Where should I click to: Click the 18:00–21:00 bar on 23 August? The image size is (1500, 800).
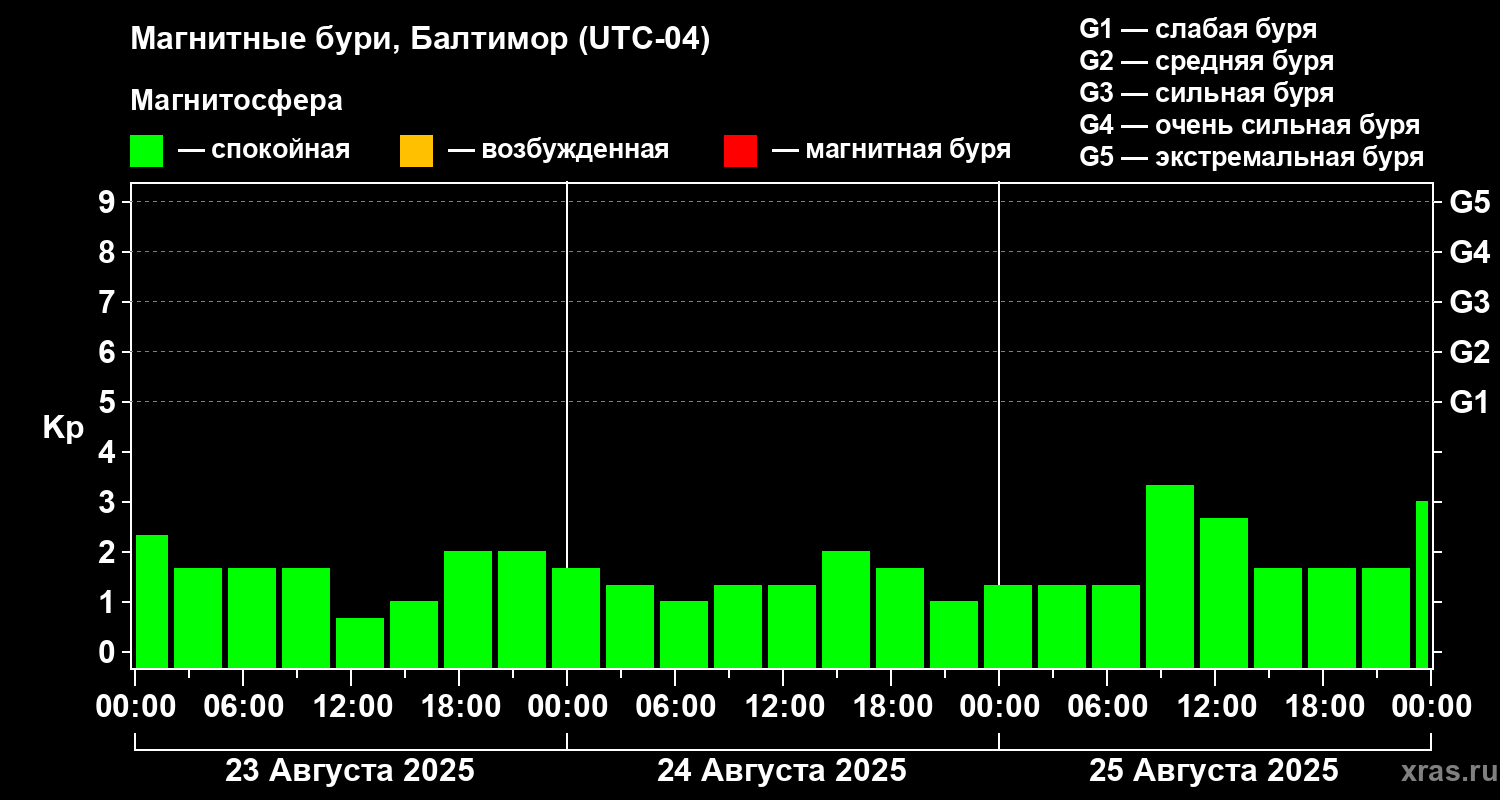(468, 609)
